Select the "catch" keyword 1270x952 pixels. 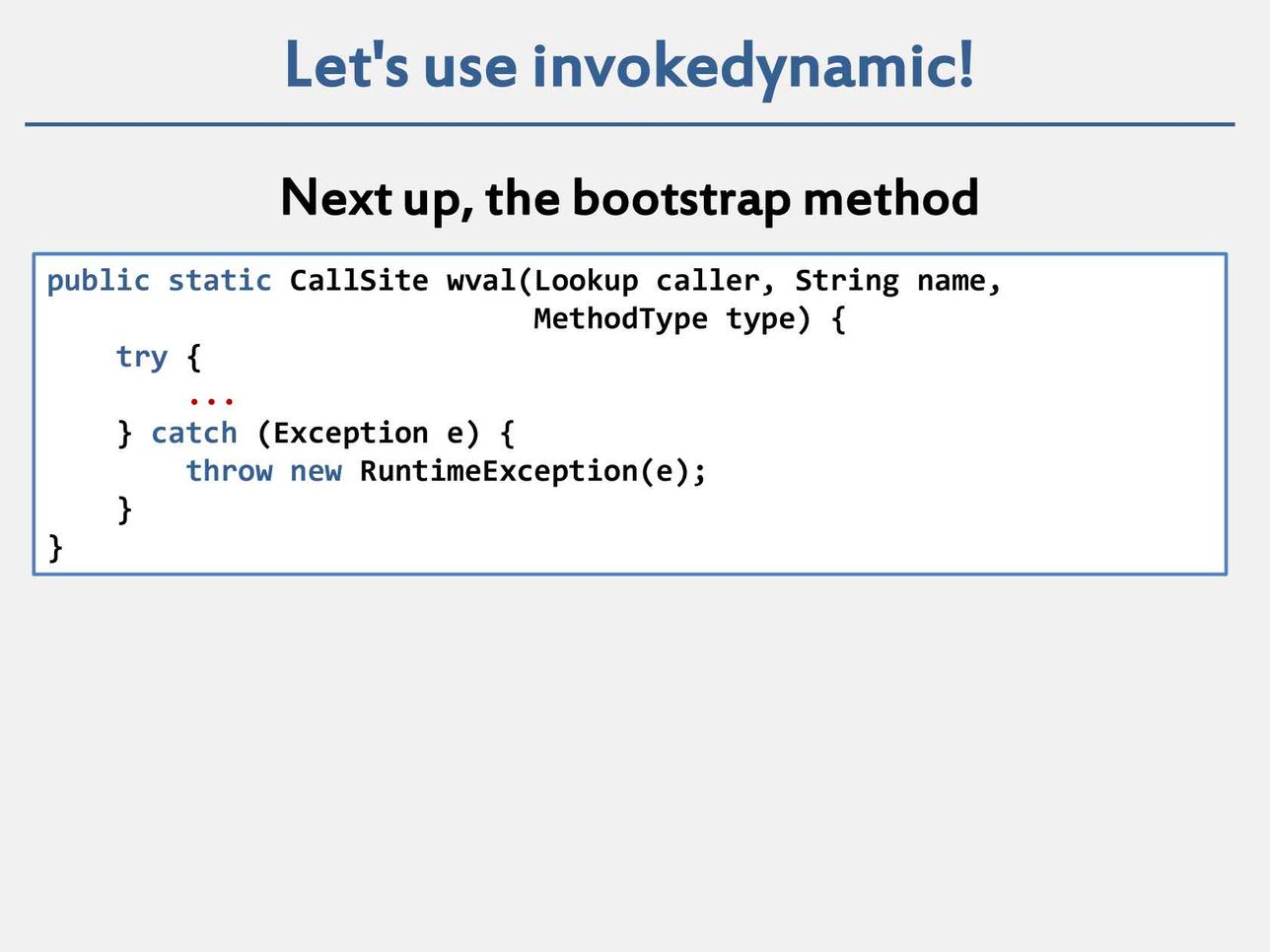point(194,433)
